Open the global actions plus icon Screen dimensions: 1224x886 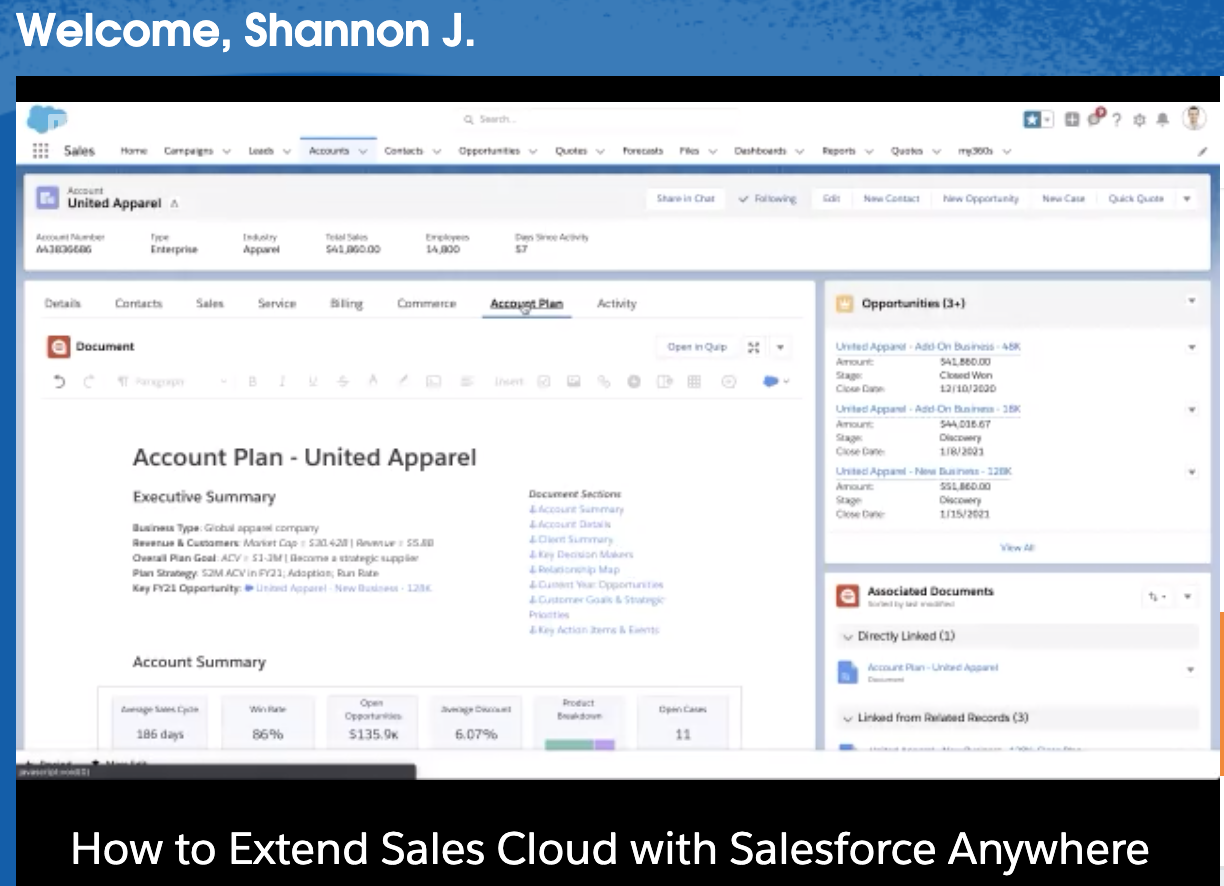[1071, 119]
